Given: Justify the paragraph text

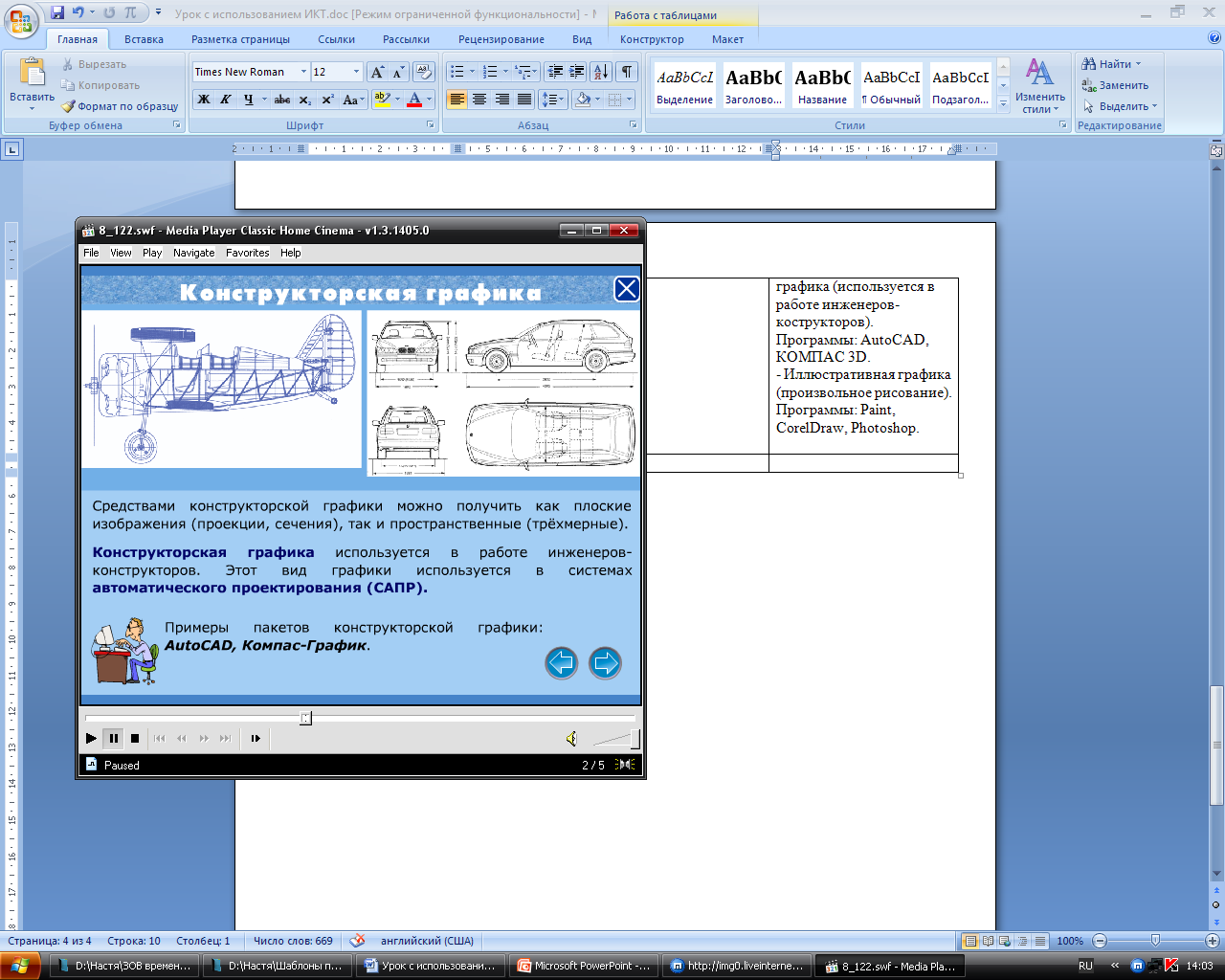Looking at the screenshot, I should click(524, 100).
